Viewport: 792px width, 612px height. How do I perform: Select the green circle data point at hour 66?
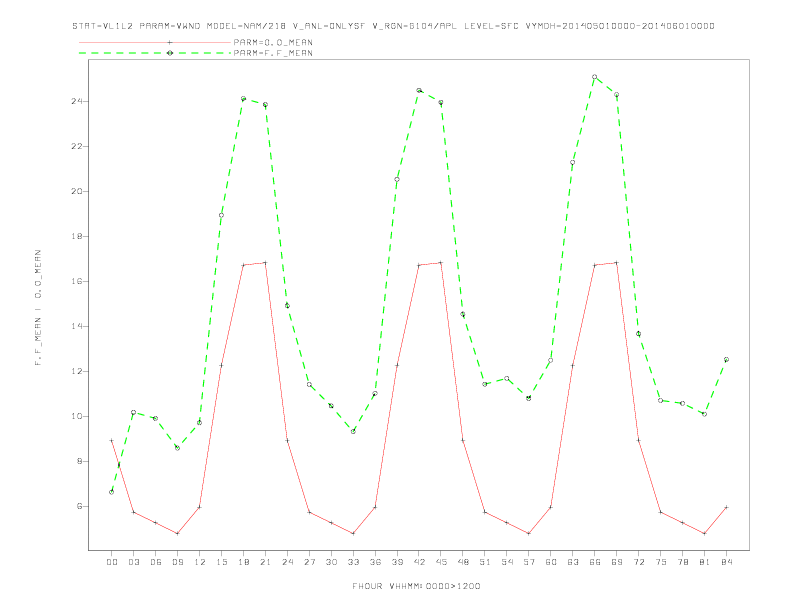point(595,77)
